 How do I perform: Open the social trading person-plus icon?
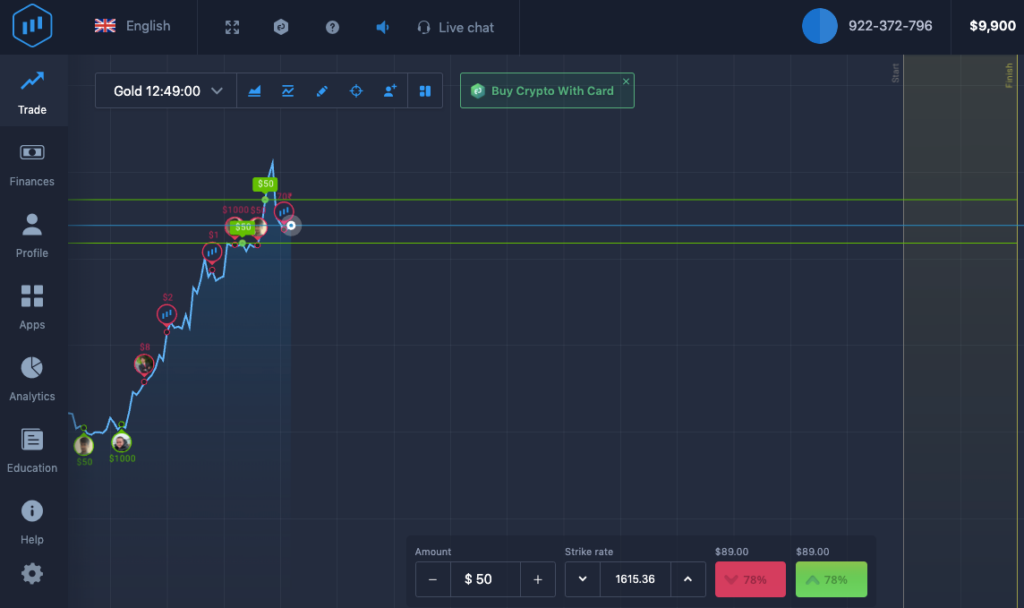click(x=390, y=90)
